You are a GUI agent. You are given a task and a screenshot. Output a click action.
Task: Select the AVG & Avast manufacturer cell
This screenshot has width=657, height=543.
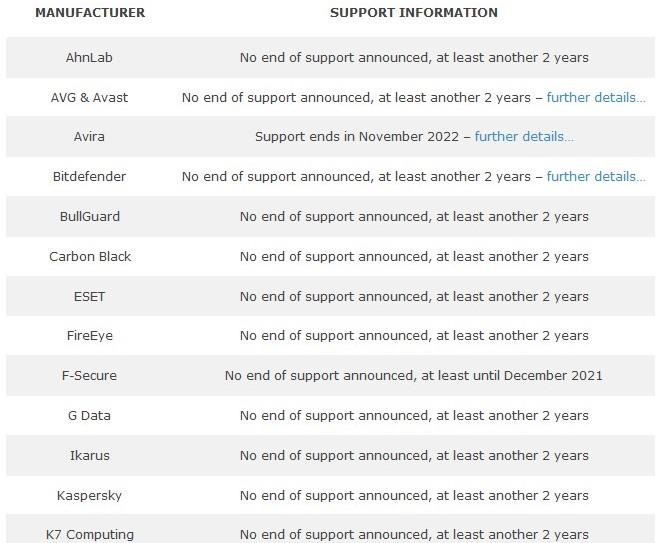pyautogui.click(x=89, y=98)
